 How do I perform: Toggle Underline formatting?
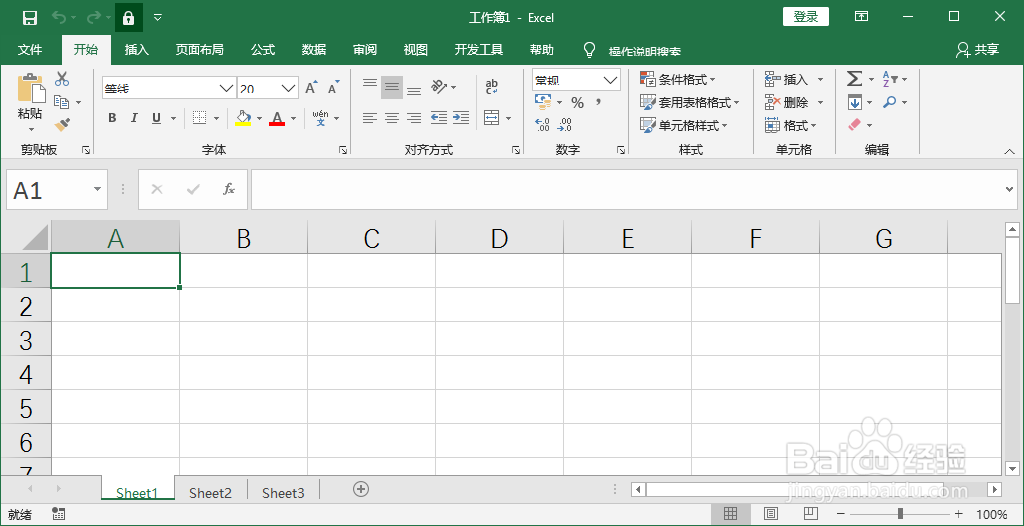tap(156, 118)
